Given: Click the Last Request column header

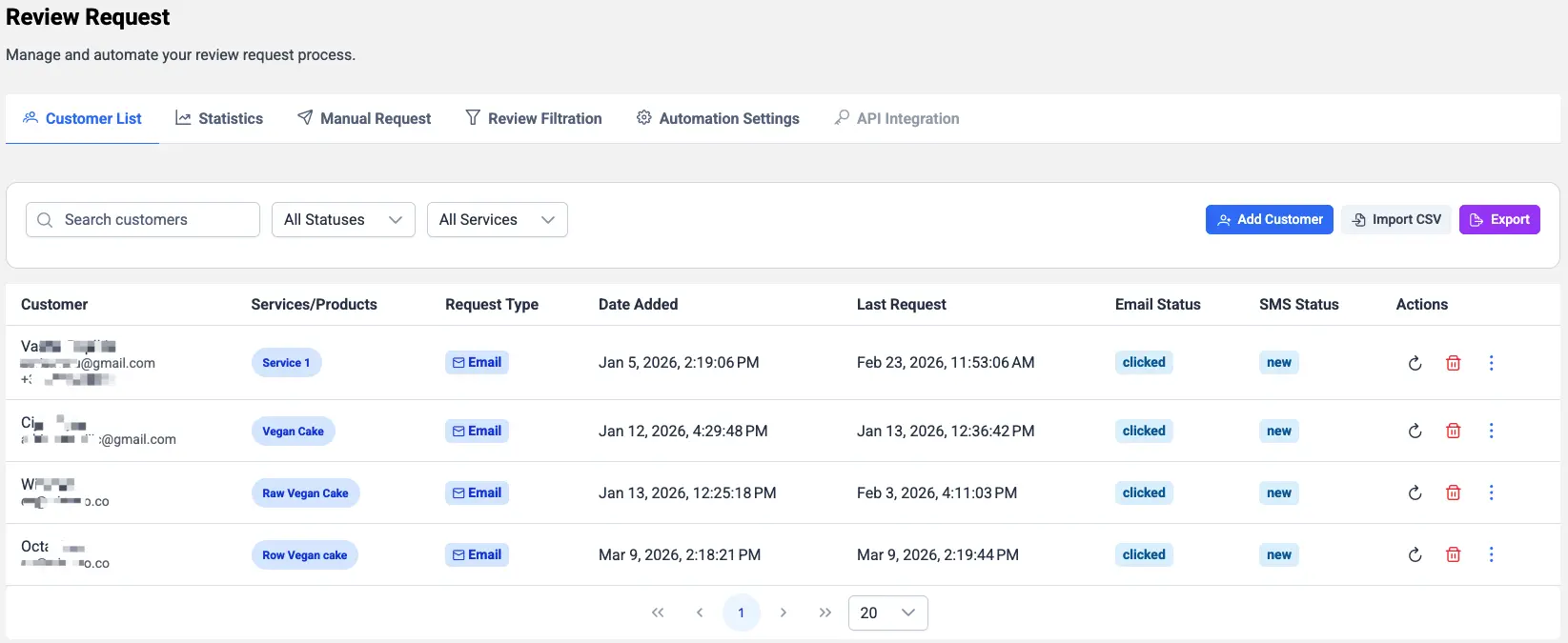Looking at the screenshot, I should [x=902, y=305].
